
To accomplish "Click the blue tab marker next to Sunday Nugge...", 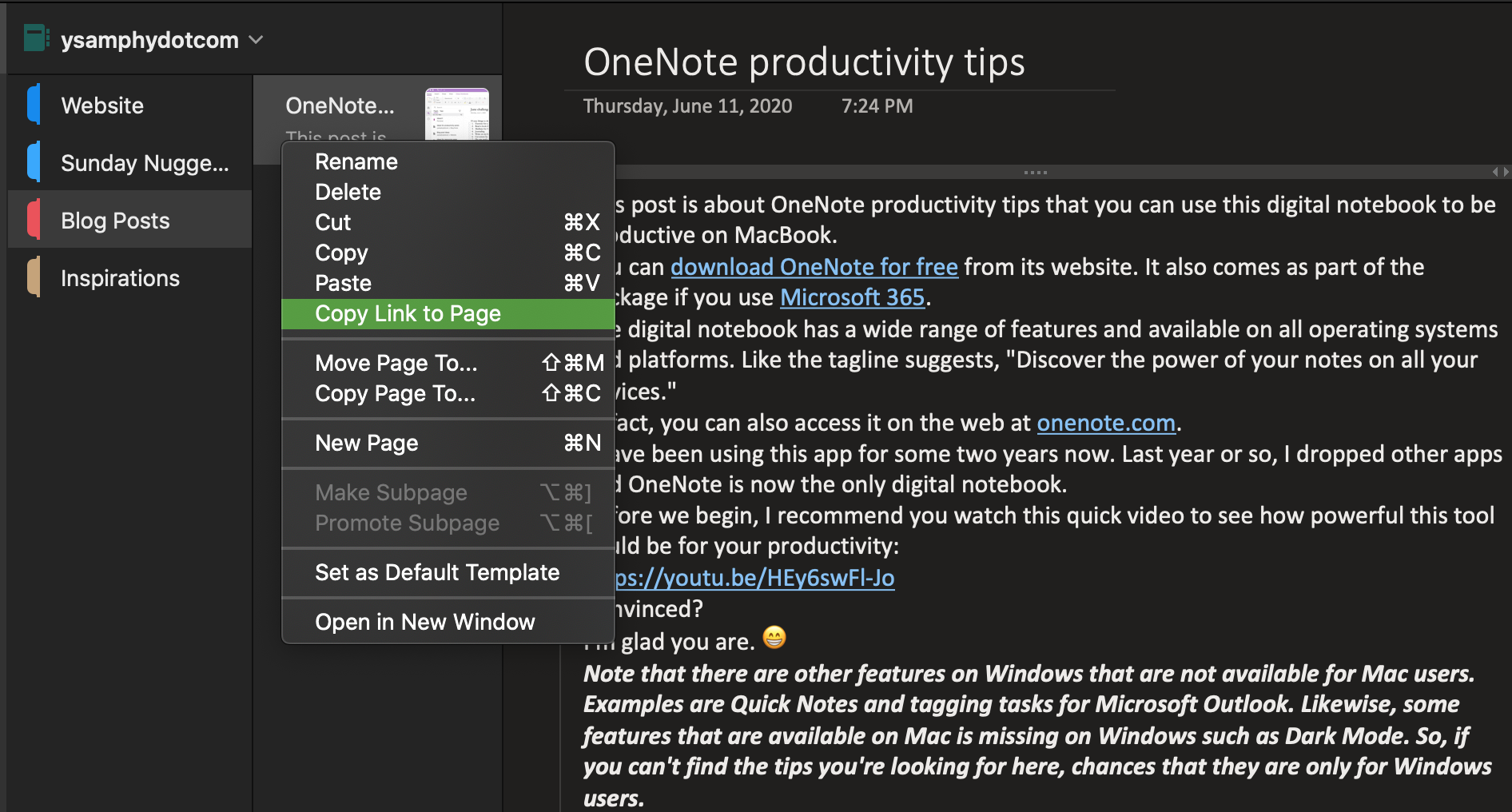I will (34, 162).
